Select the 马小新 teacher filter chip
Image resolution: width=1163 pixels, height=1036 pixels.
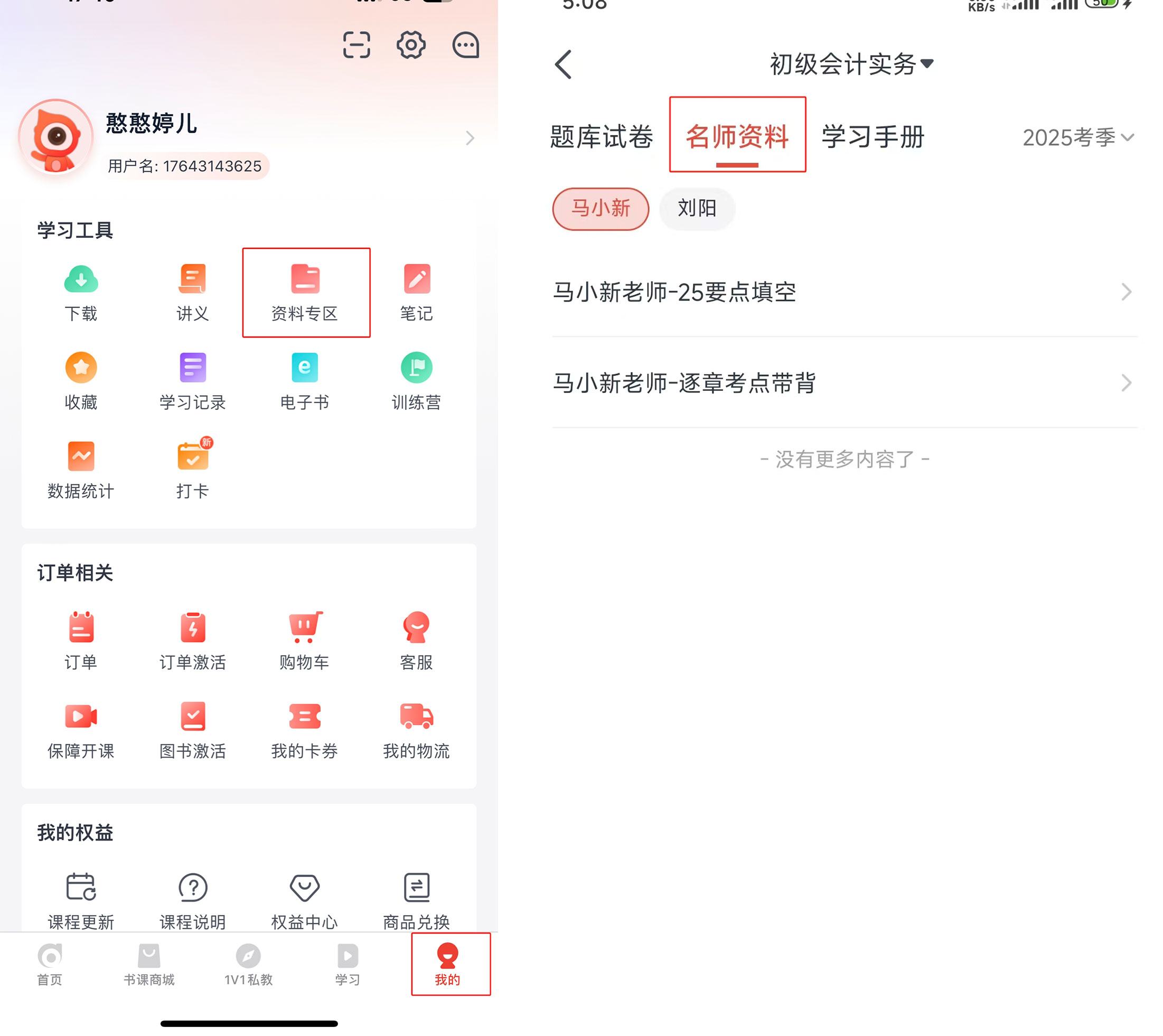pyautogui.click(x=601, y=208)
